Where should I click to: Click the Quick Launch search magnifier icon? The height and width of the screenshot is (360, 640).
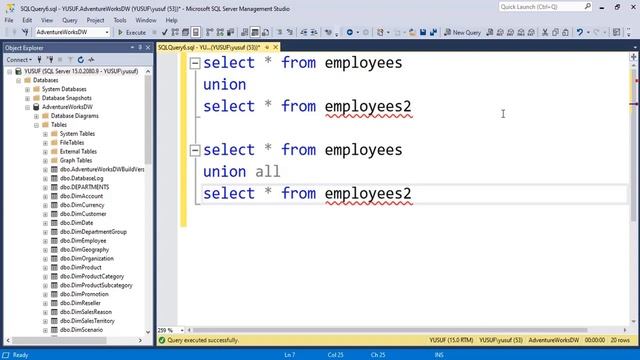(x=587, y=7)
